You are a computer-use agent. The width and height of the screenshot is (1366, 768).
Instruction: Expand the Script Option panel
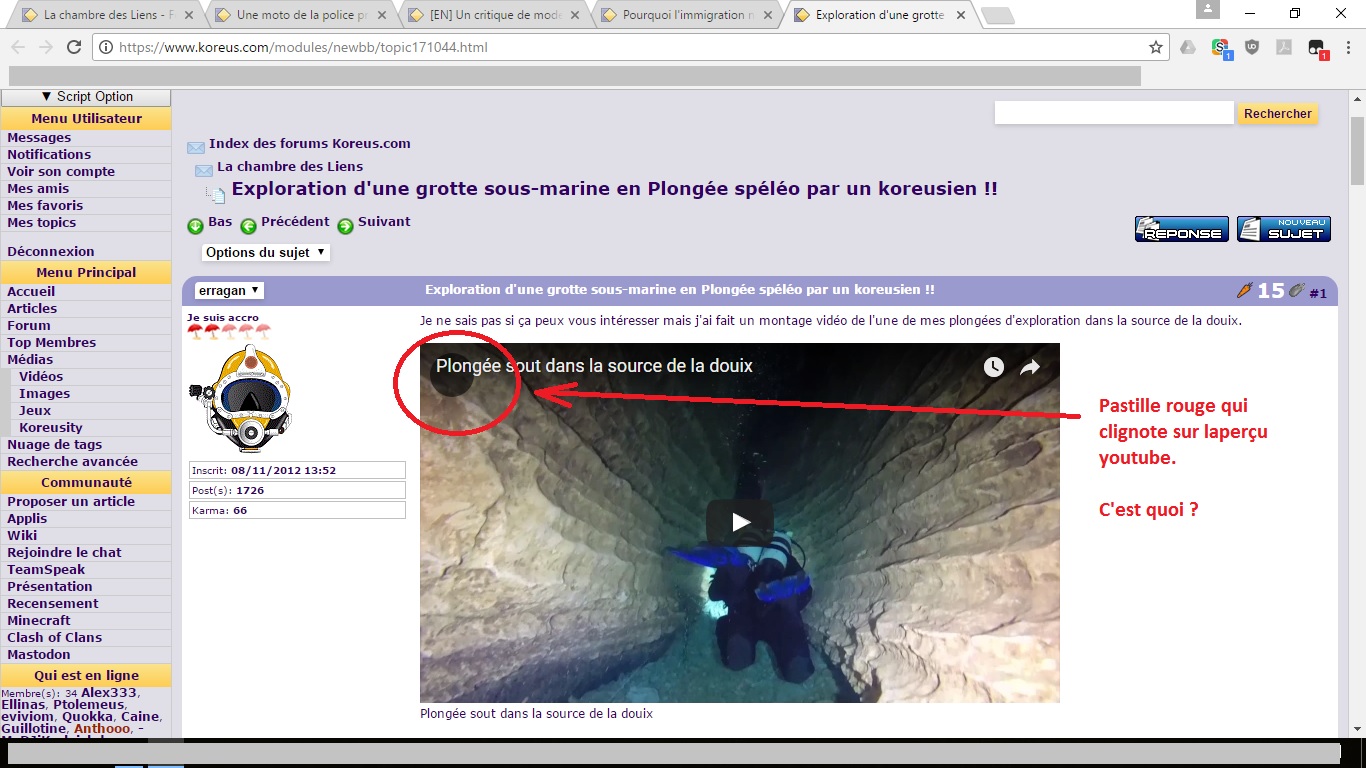tap(86, 97)
